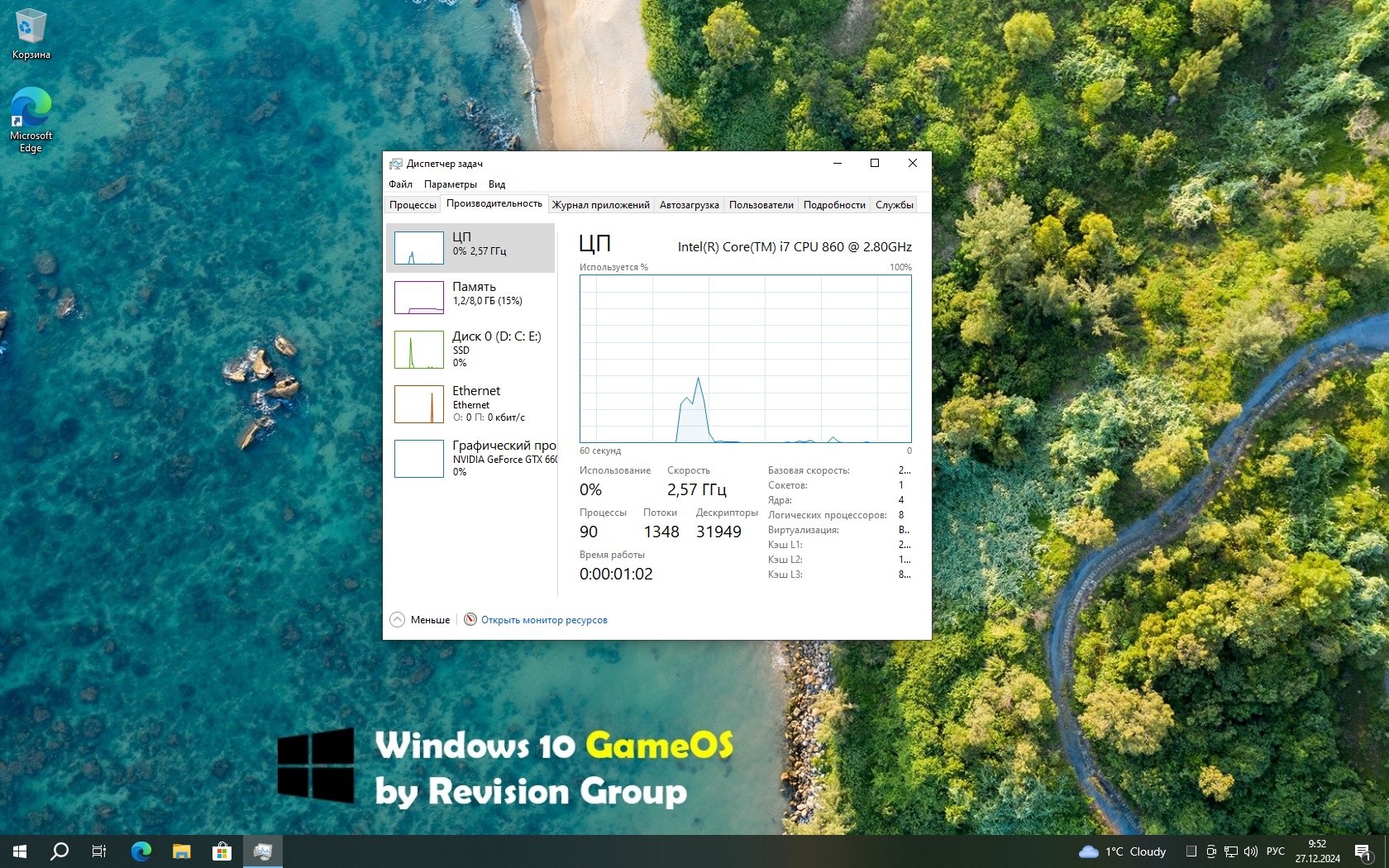Viewport: 1389px width, 868px height.
Task: Open the Параметры menu
Action: pyautogui.click(x=451, y=184)
